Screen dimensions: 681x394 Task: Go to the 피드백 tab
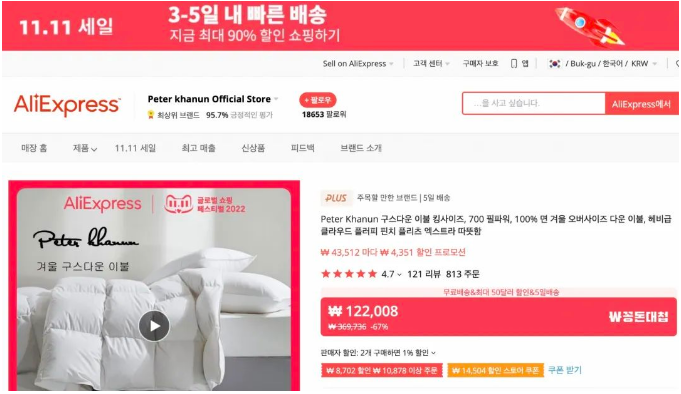(x=302, y=148)
